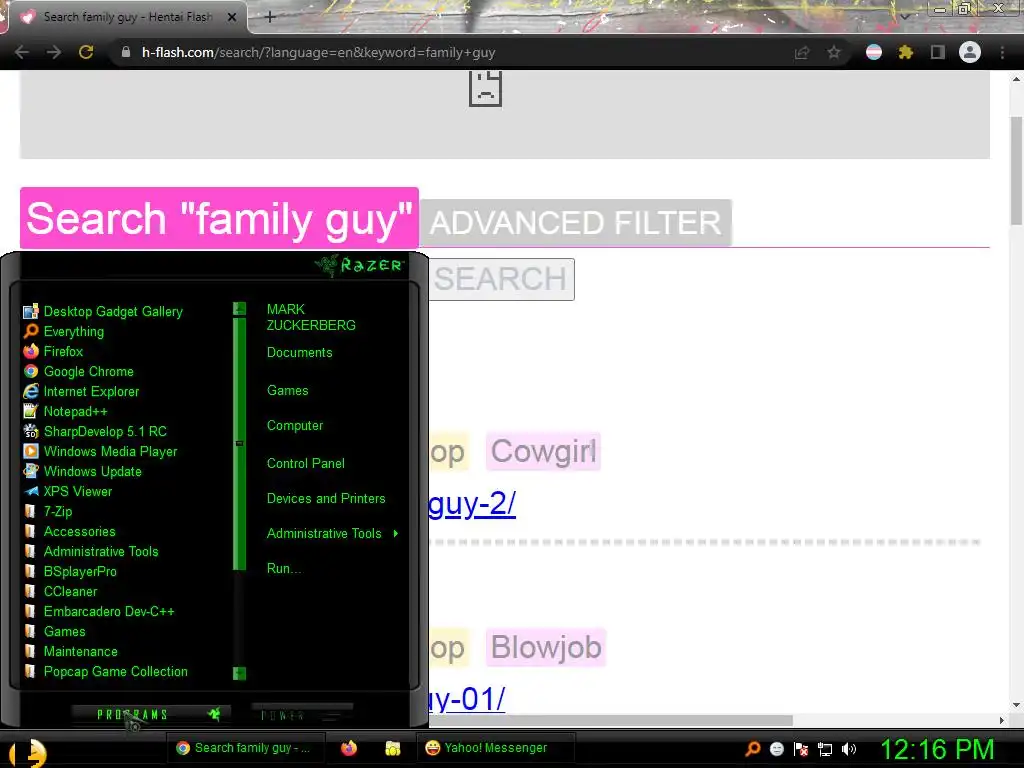This screenshot has width=1024, height=768.
Task: Open XPS Viewer
Action: (68, 491)
